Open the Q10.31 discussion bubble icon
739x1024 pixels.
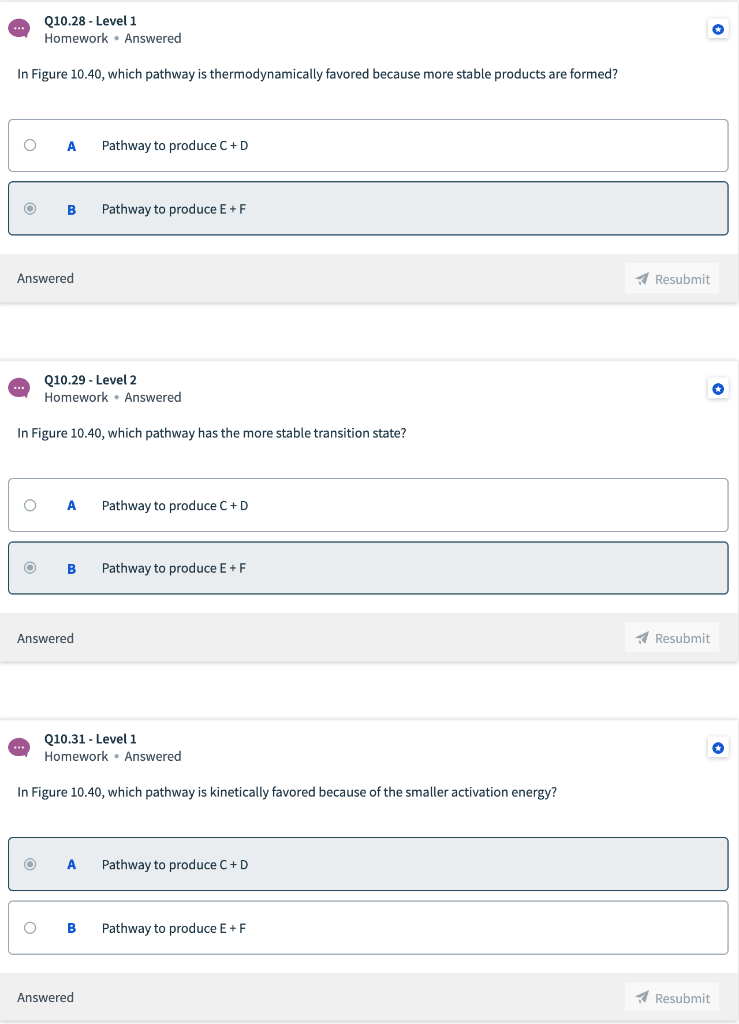pyautogui.click(x=19, y=747)
